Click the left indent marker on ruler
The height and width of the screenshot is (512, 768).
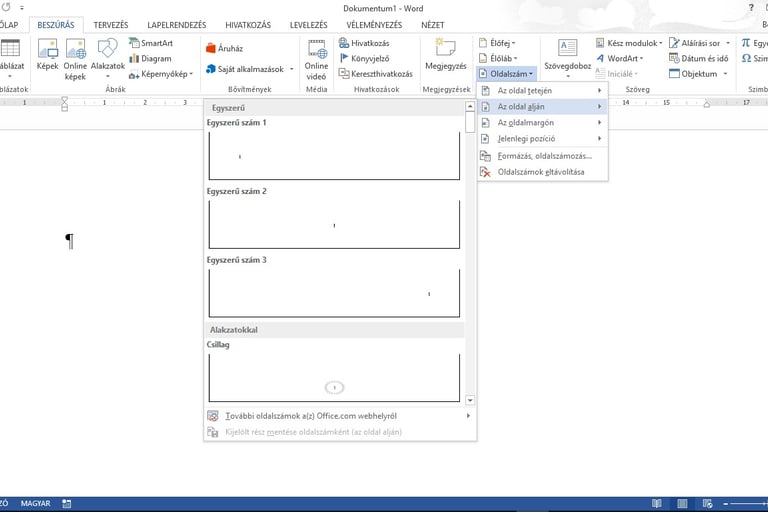coord(64,104)
